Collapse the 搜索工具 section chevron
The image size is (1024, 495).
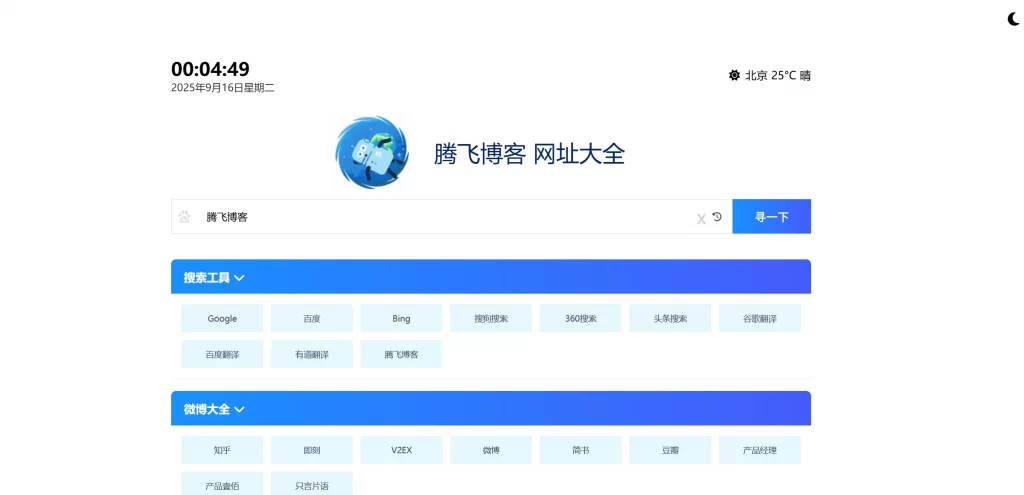pyautogui.click(x=240, y=278)
